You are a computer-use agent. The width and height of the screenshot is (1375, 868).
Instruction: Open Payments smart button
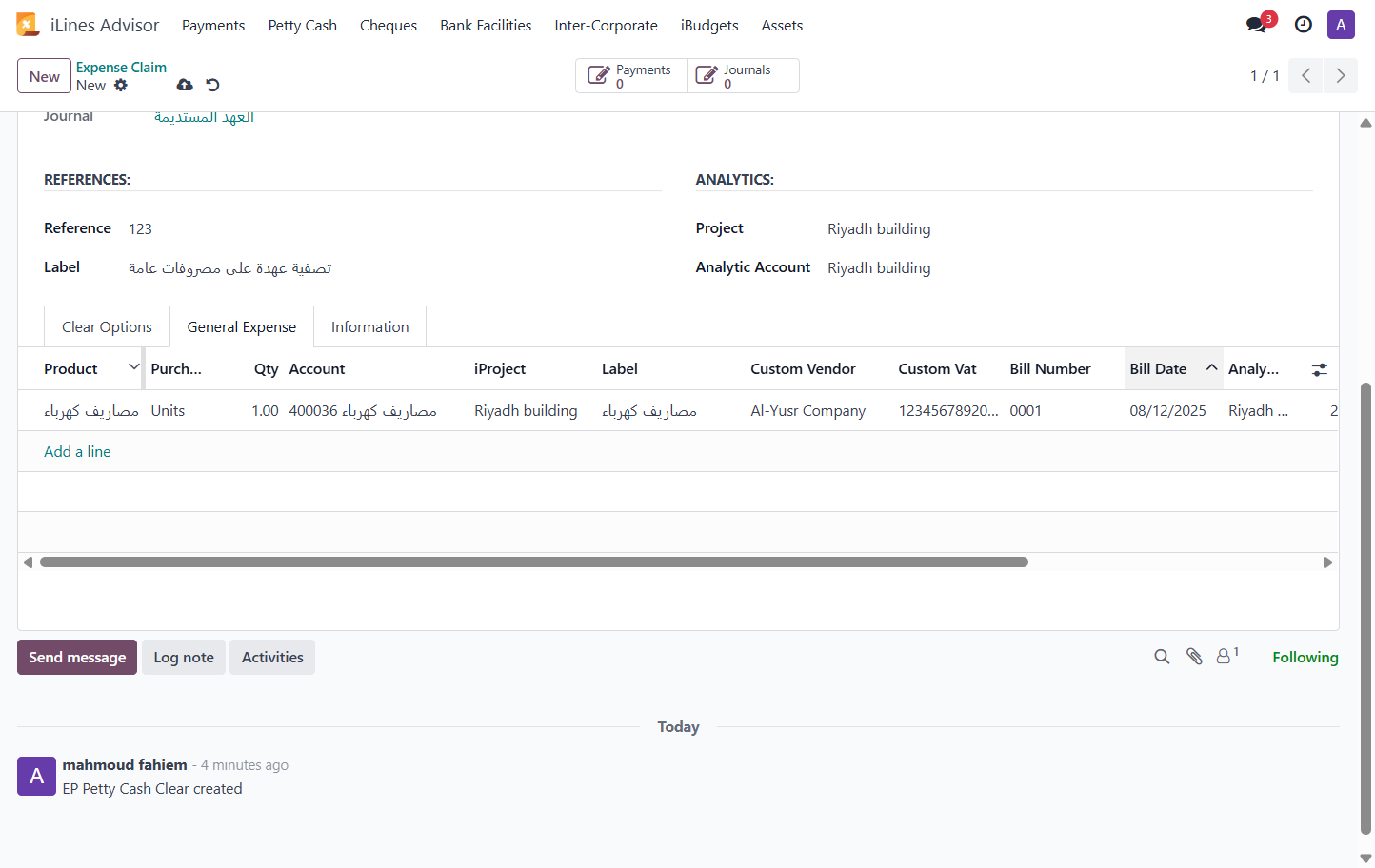click(631, 76)
